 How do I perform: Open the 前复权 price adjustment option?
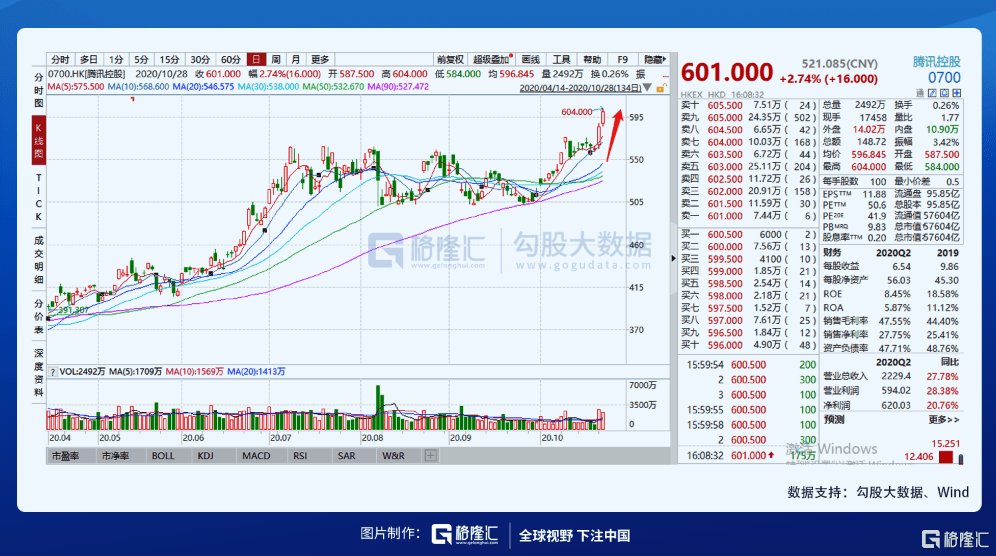click(450, 59)
